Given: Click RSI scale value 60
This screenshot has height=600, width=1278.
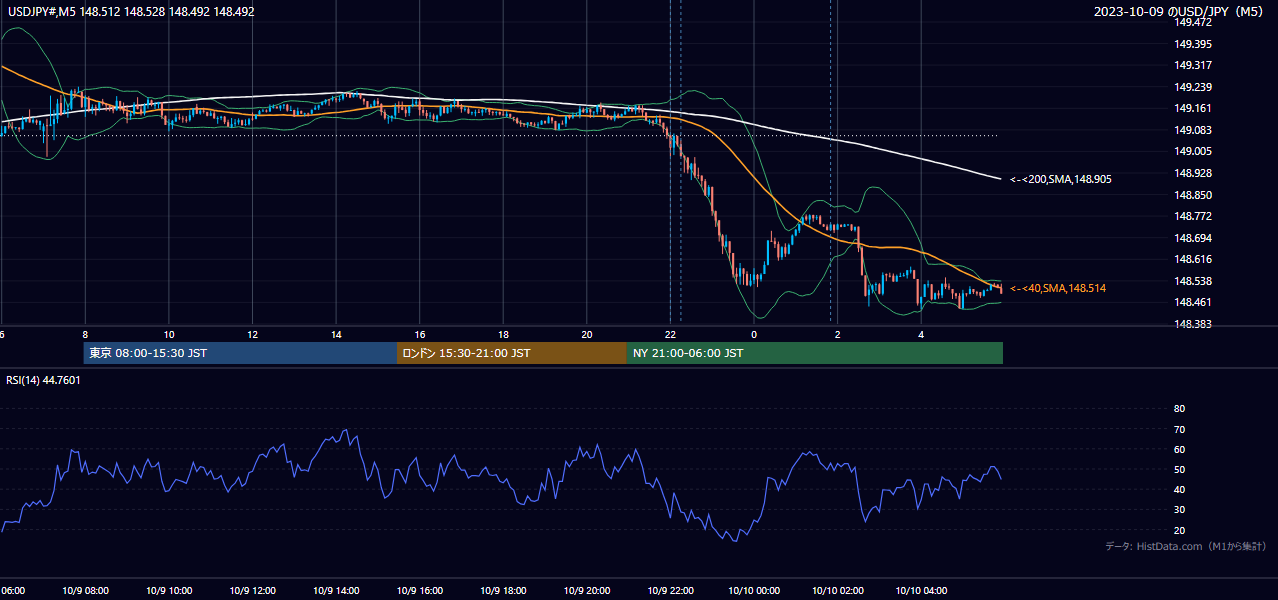Looking at the screenshot, I should (1179, 449).
